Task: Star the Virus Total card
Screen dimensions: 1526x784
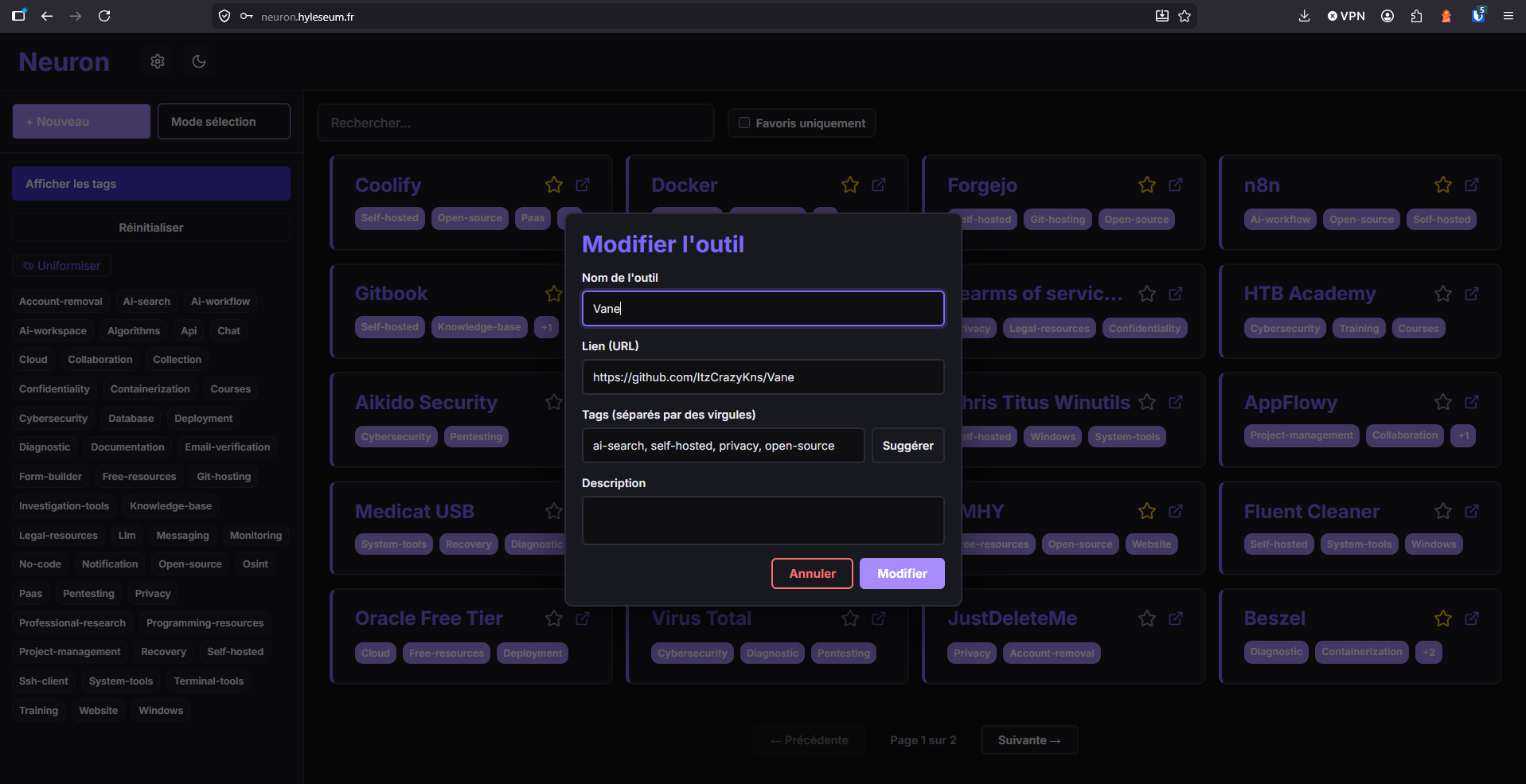Action: (850, 618)
